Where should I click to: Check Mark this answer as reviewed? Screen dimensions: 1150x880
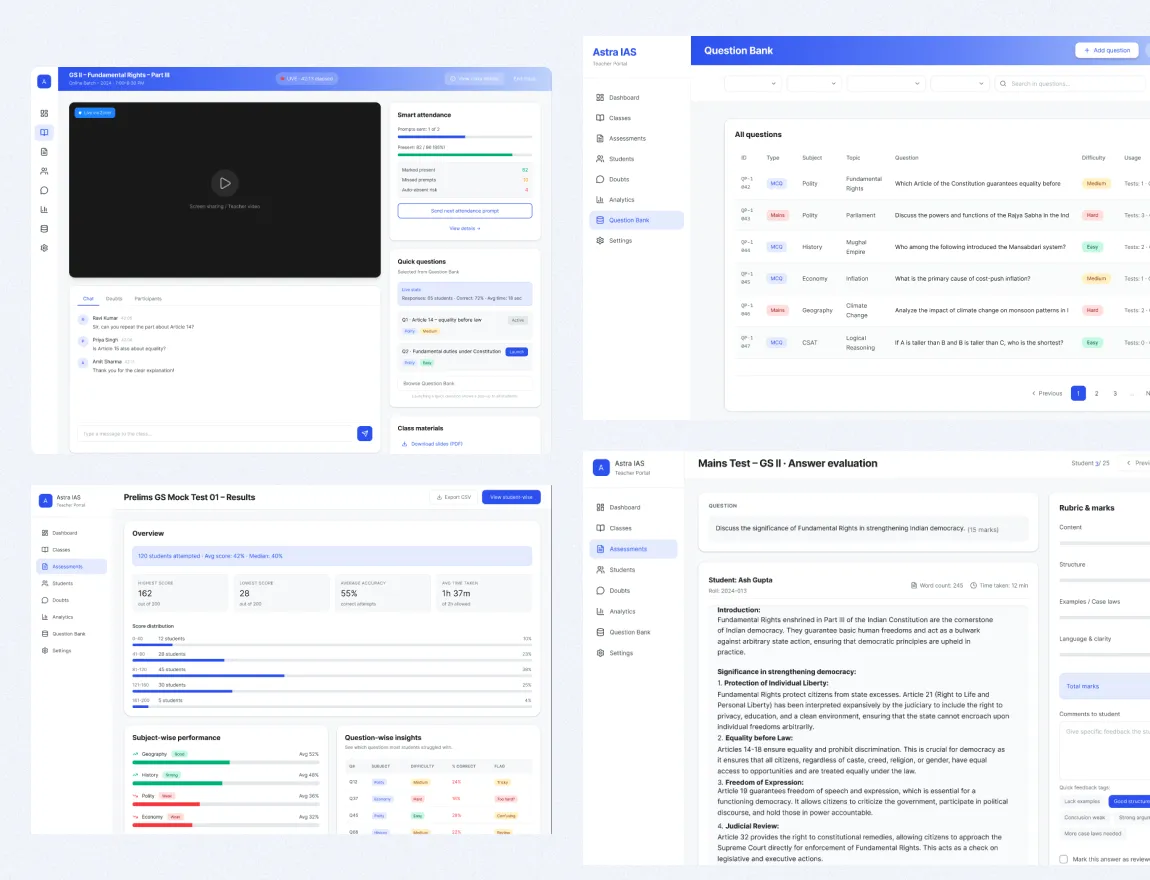pyautogui.click(x=1063, y=859)
